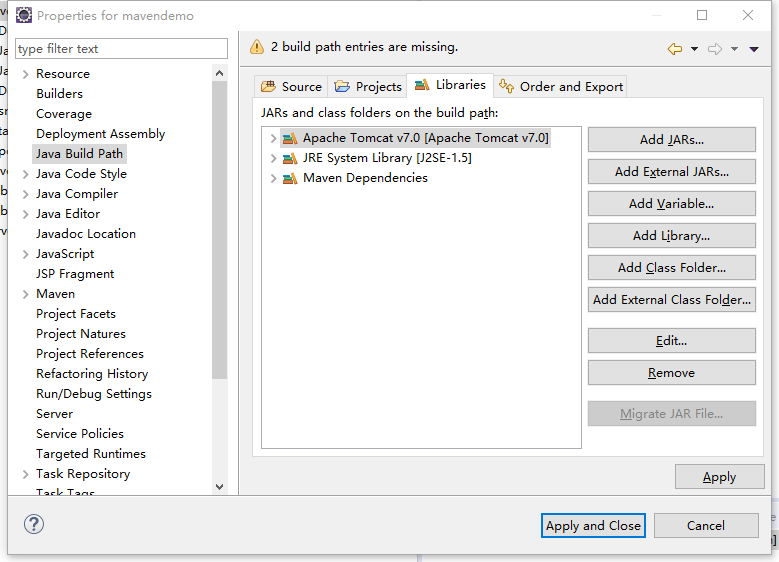Expand the JavaScript node

coord(25,254)
